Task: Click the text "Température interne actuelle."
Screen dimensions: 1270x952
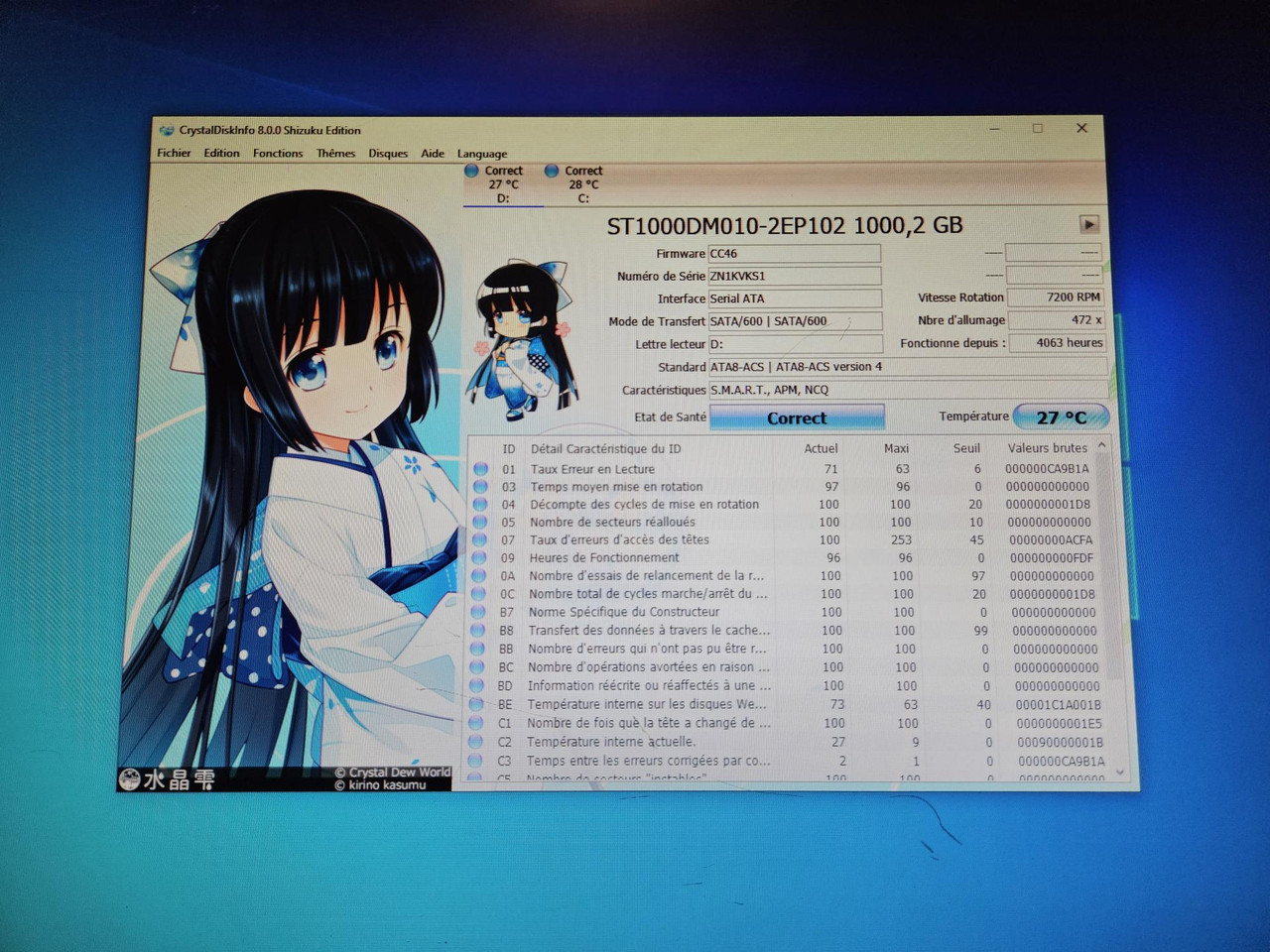Action: 611,742
